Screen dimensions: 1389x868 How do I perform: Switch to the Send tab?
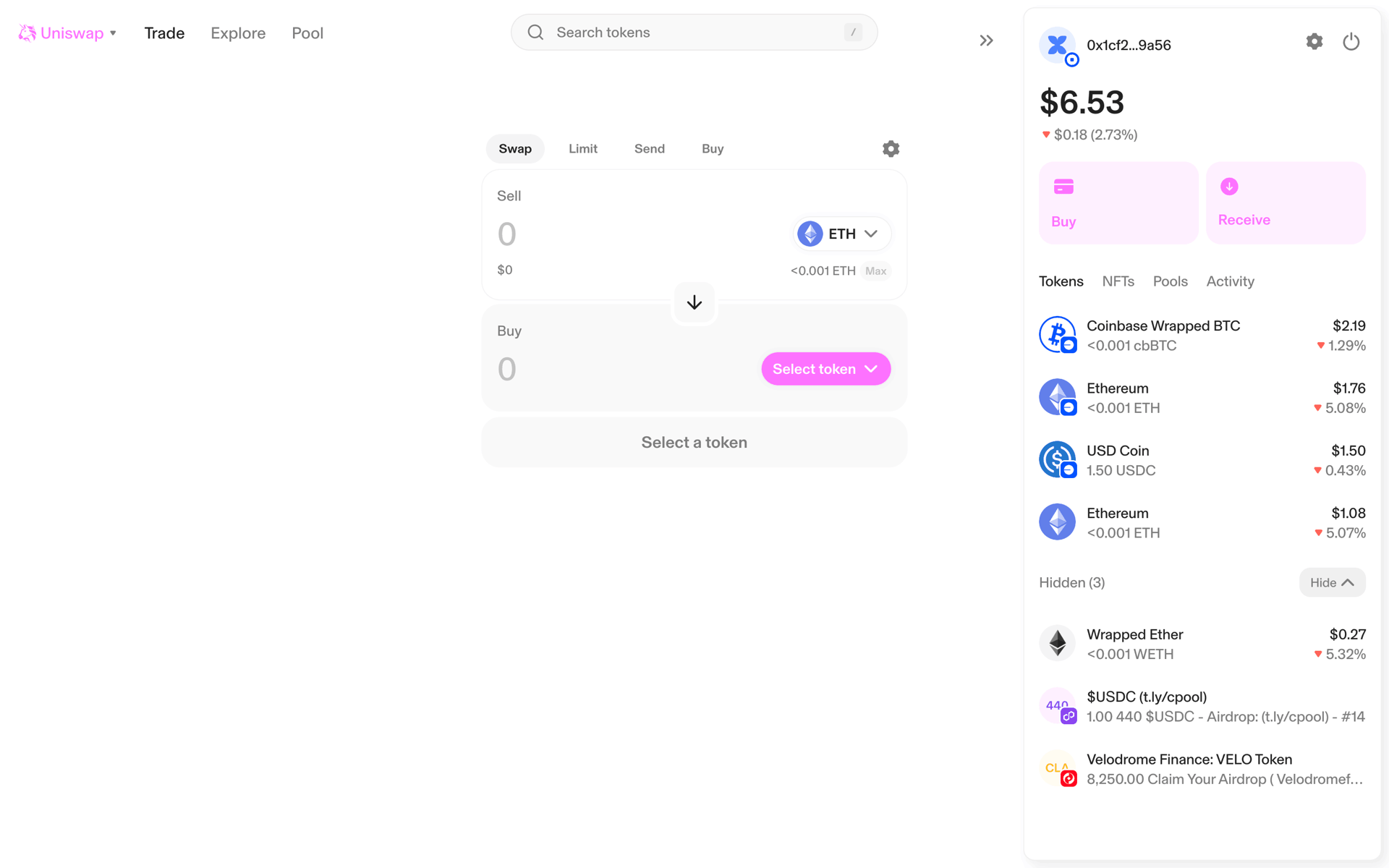click(x=650, y=148)
